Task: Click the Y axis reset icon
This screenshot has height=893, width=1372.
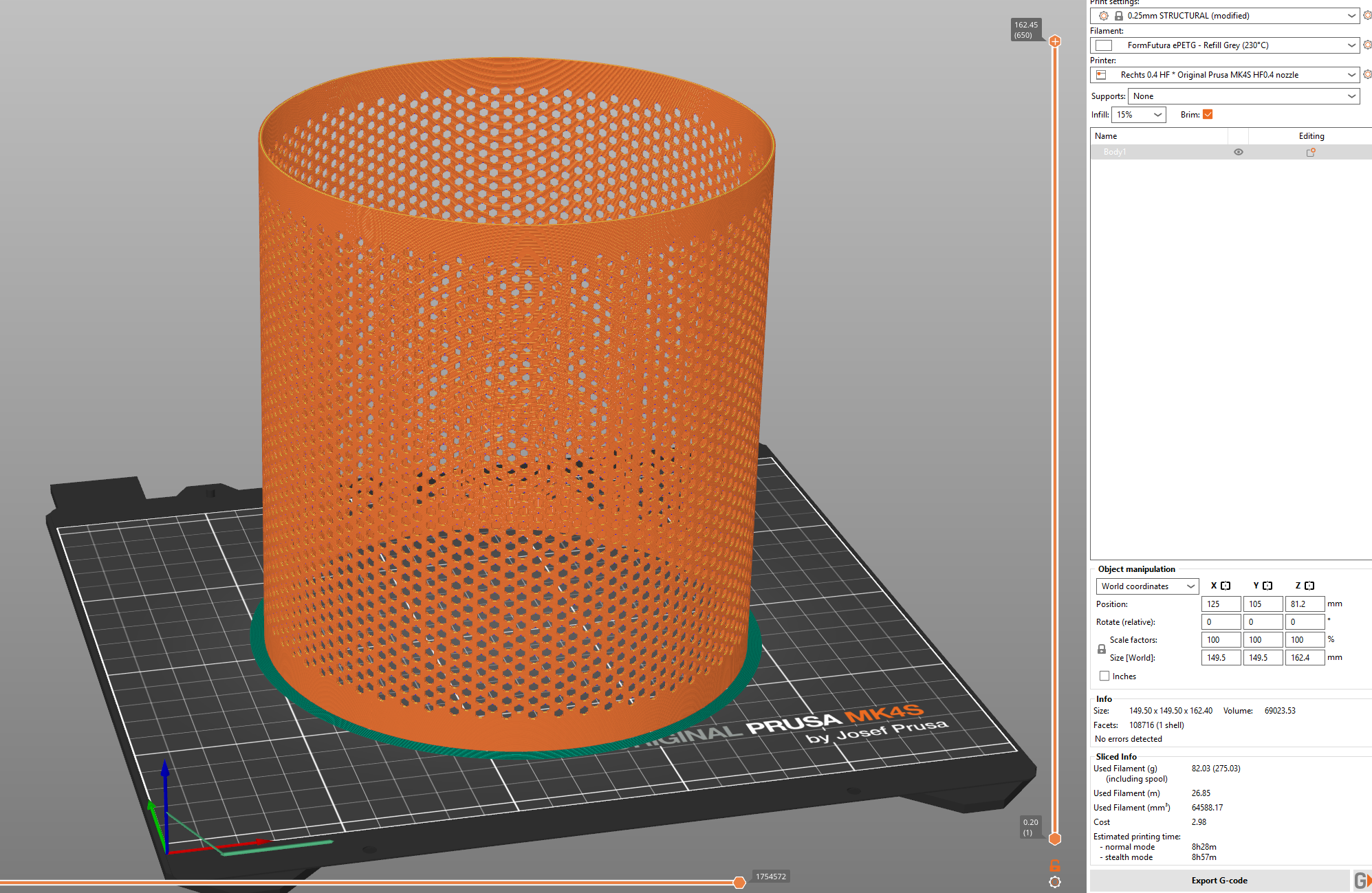Action: [x=1267, y=586]
